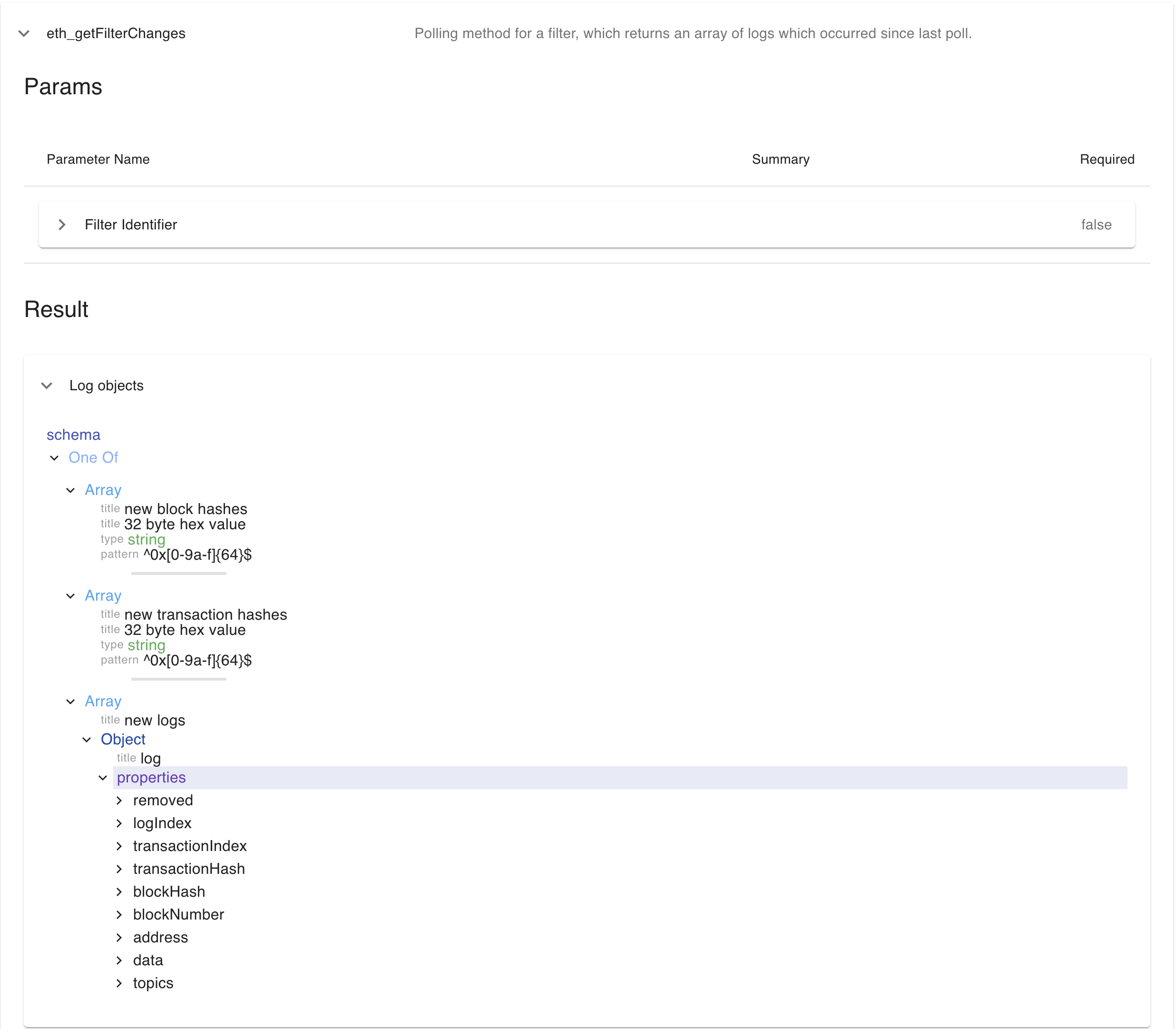1176x1029 pixels.
Task: Expand the Filter Identifier parameter
Action: click(62, 224)
